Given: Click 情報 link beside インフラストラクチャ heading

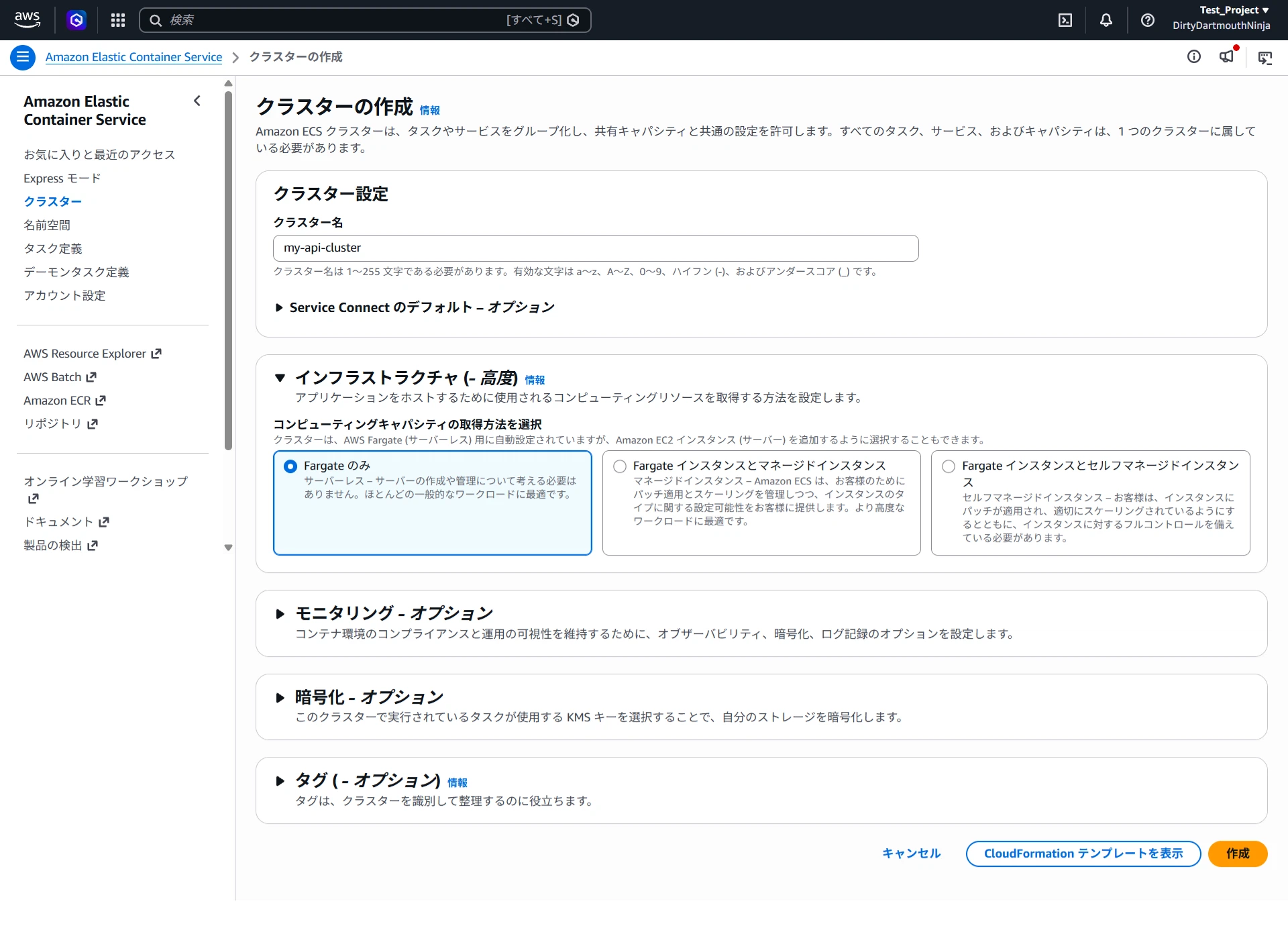Looking at the screenshot, I should pyautogui.click(x=535, y=380).
